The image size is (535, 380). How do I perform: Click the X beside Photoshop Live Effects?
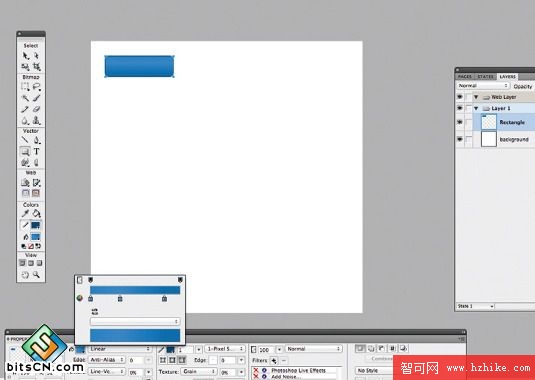tap(256, 370)
